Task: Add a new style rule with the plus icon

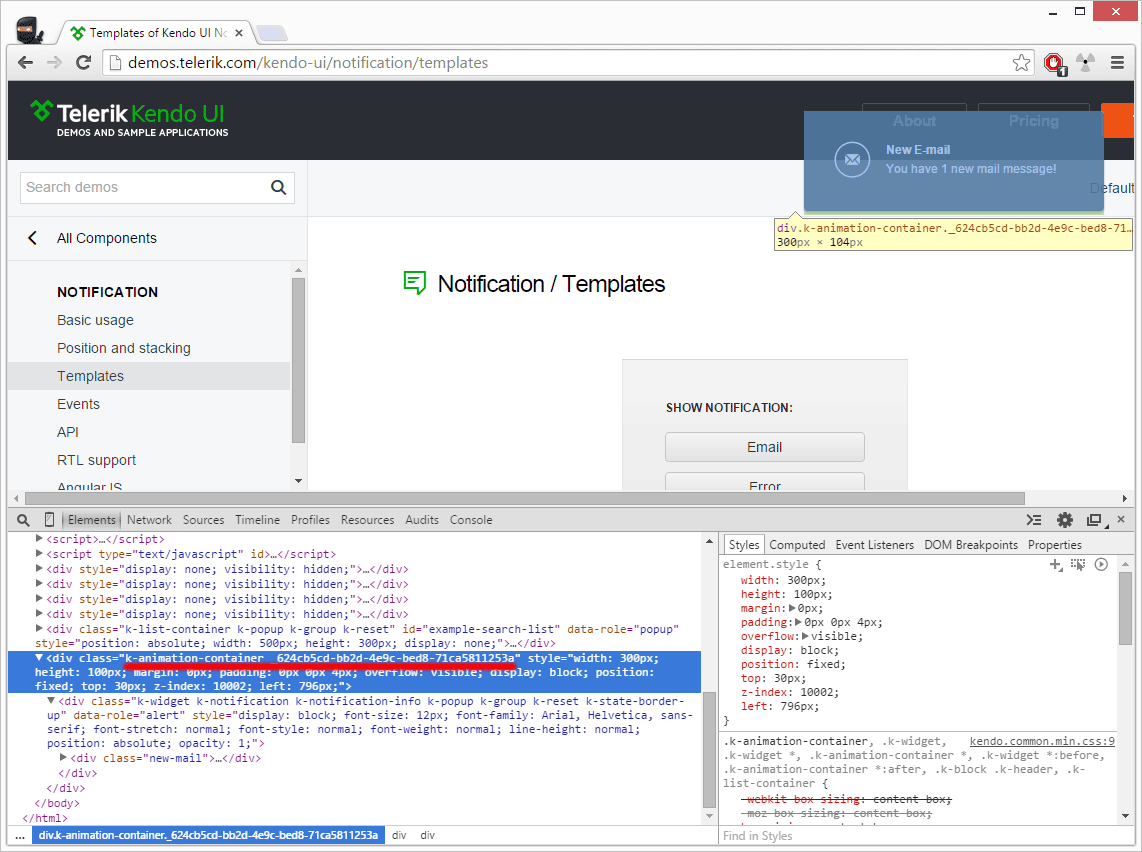Action: [x=1055, y=564]
